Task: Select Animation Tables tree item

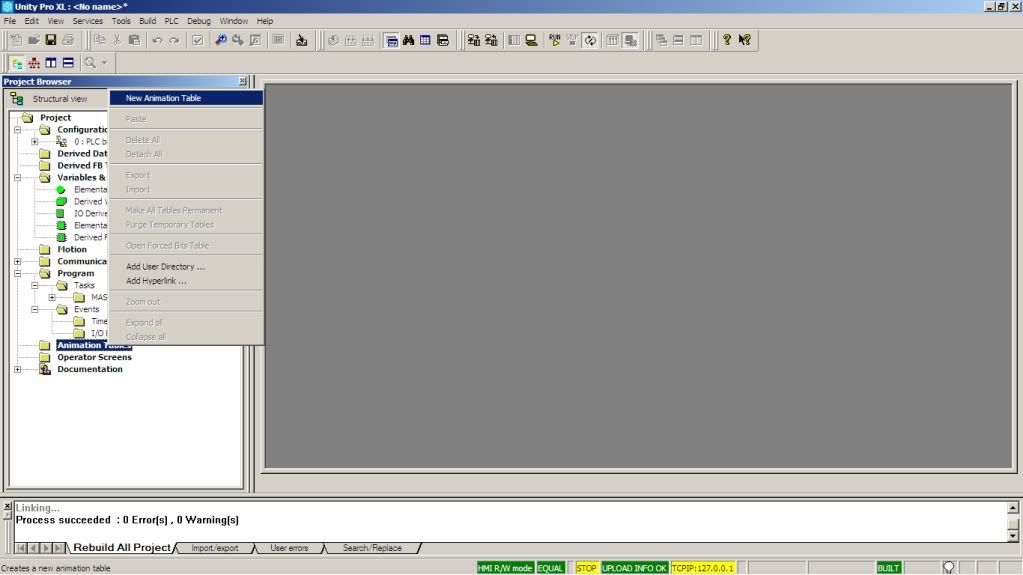Action: tap(94, 345)
